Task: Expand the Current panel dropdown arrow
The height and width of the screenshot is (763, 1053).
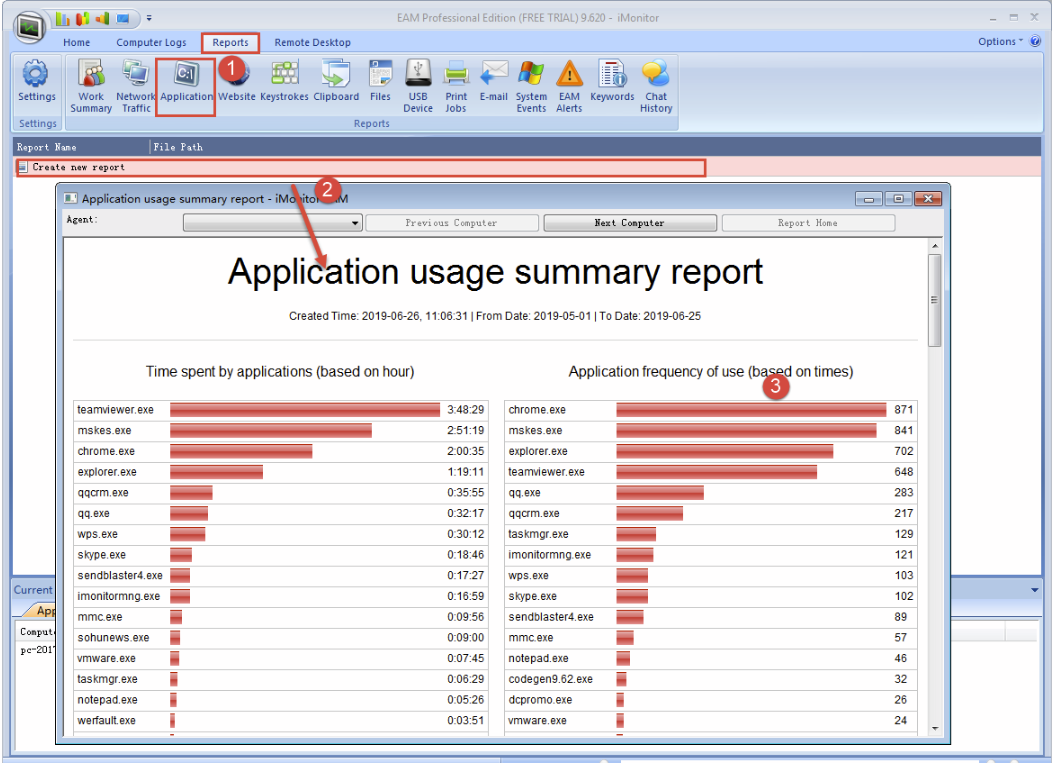Action: [x=1034, y=590]
